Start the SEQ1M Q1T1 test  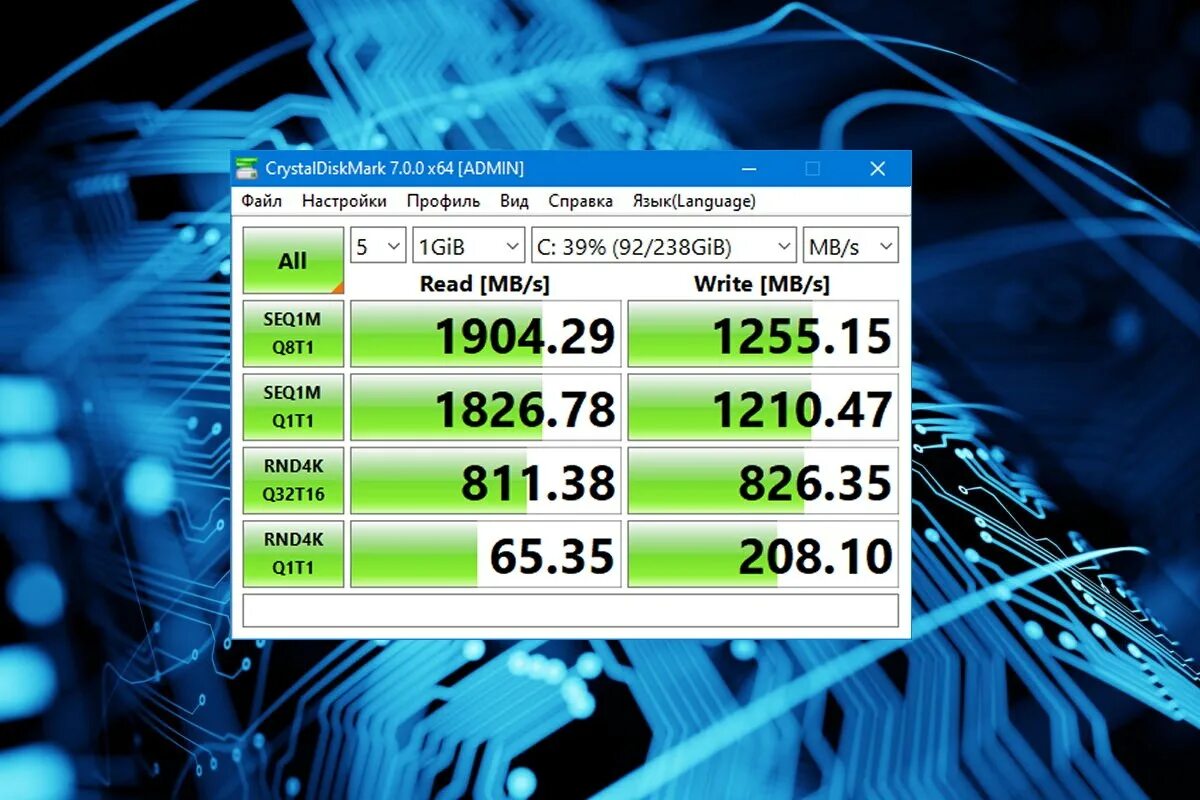293,407
